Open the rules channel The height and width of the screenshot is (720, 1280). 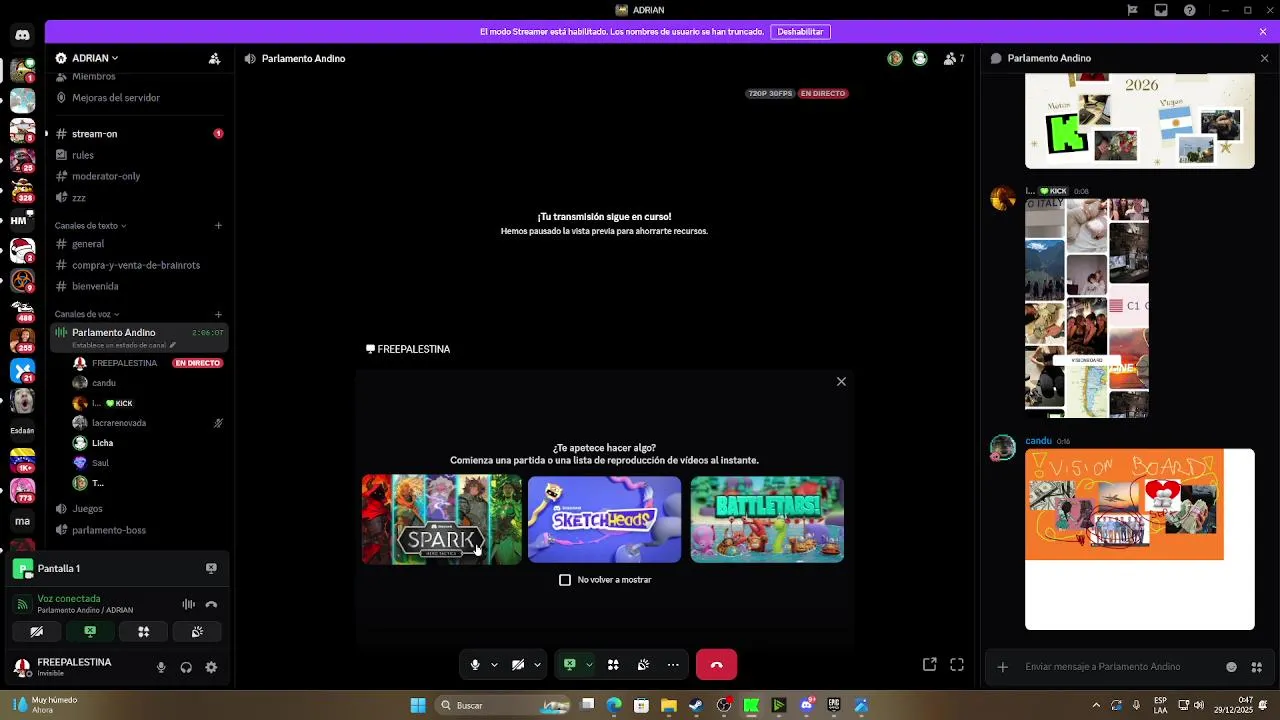139,155
